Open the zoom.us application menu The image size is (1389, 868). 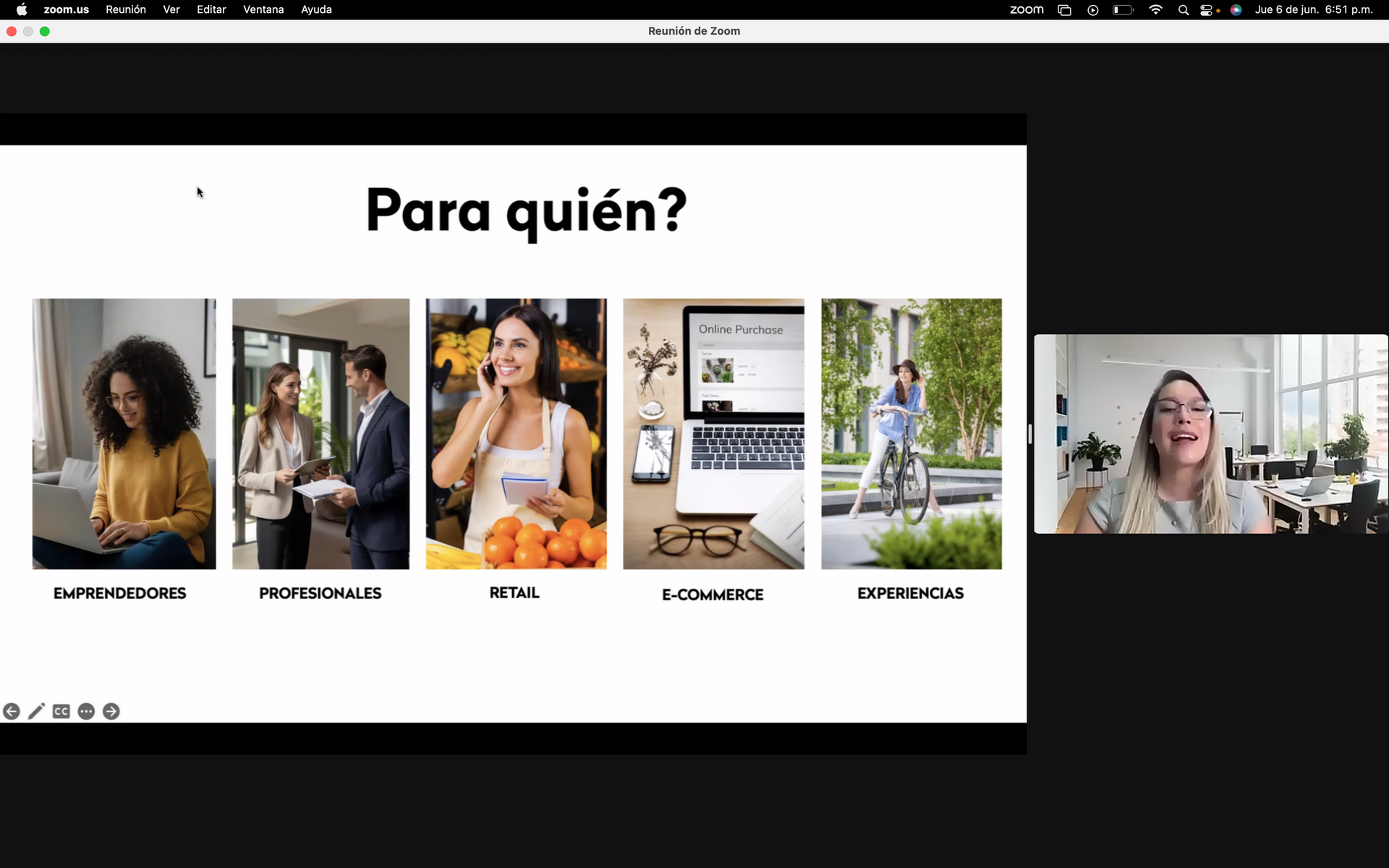(66, 9)
